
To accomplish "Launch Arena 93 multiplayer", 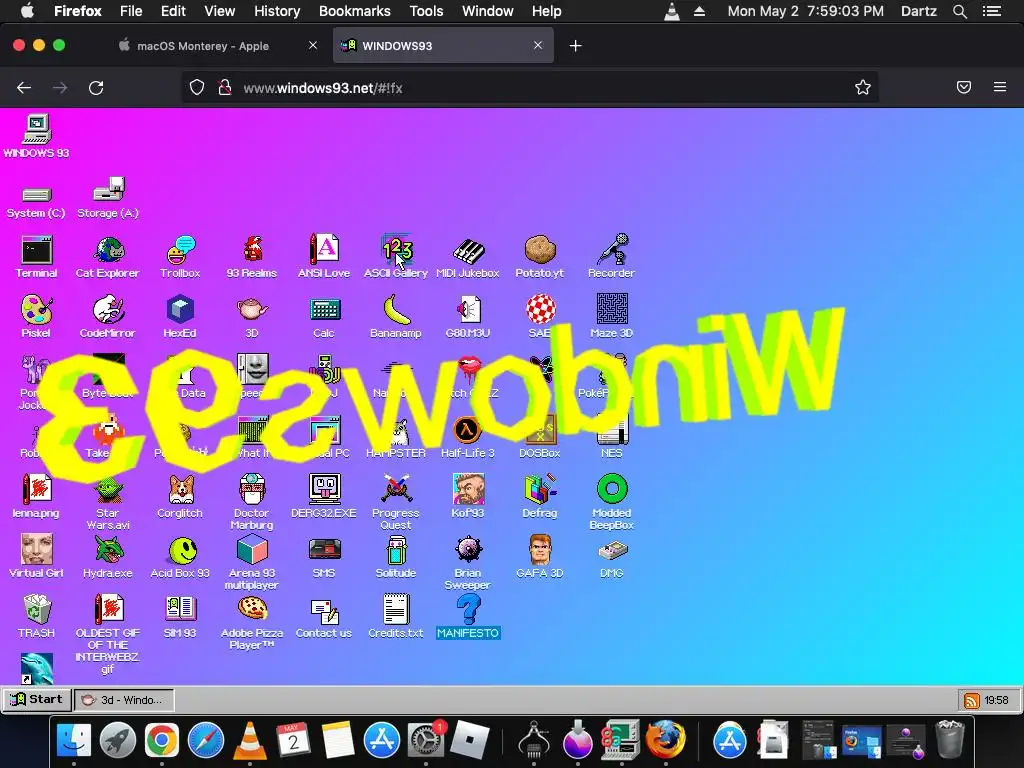I will [x=252, y=563].
